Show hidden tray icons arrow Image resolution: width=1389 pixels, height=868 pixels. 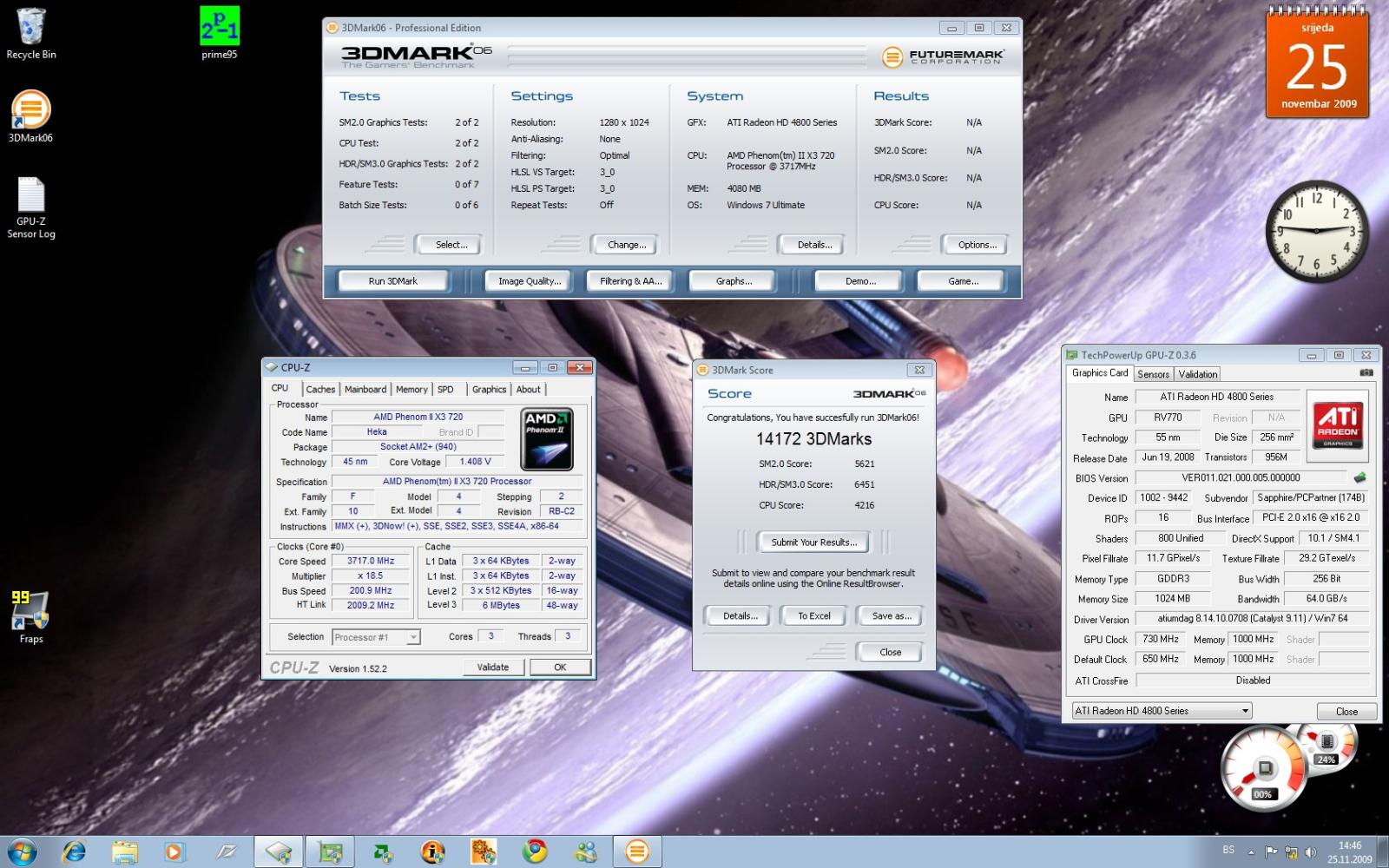(1251, 852)
